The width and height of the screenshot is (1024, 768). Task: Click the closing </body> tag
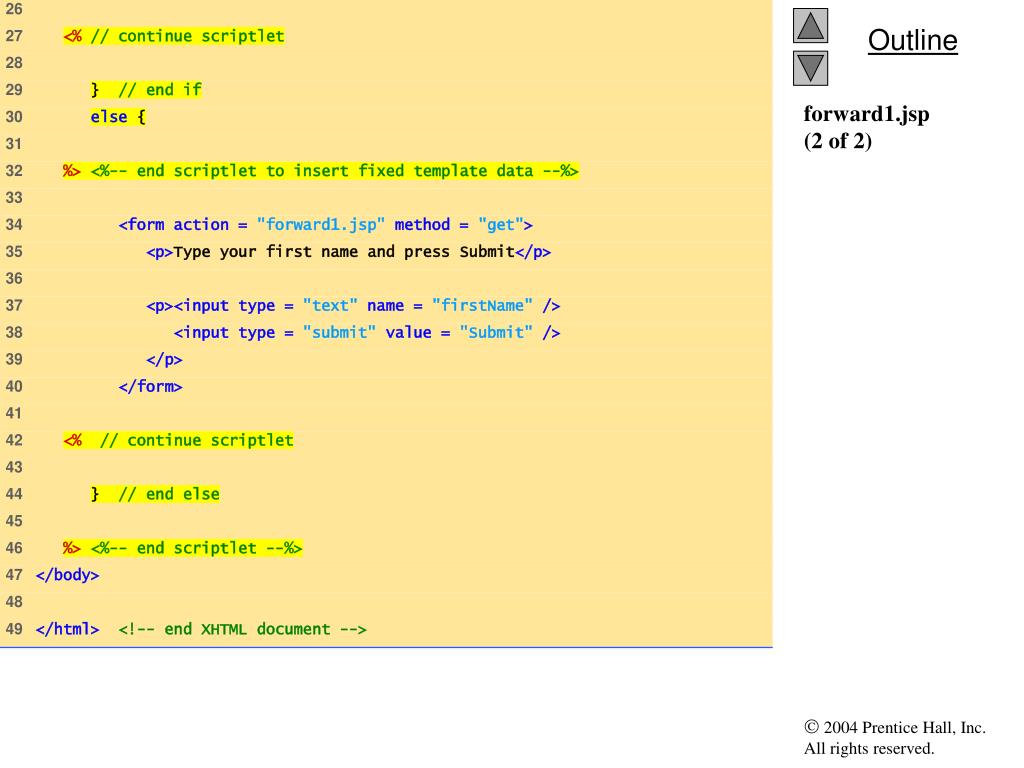pos(67,575)
